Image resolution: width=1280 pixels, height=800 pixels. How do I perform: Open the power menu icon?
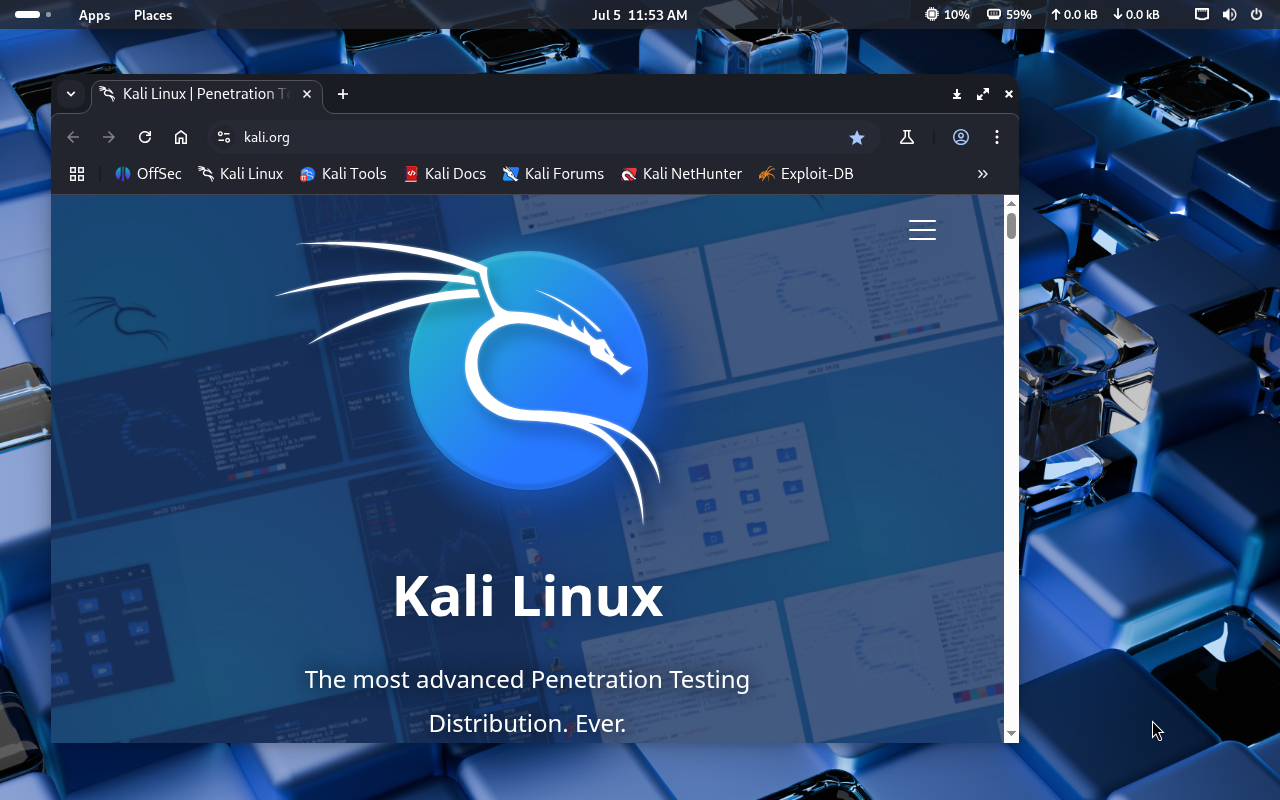pyautogui.click(x=1256, y=15)
